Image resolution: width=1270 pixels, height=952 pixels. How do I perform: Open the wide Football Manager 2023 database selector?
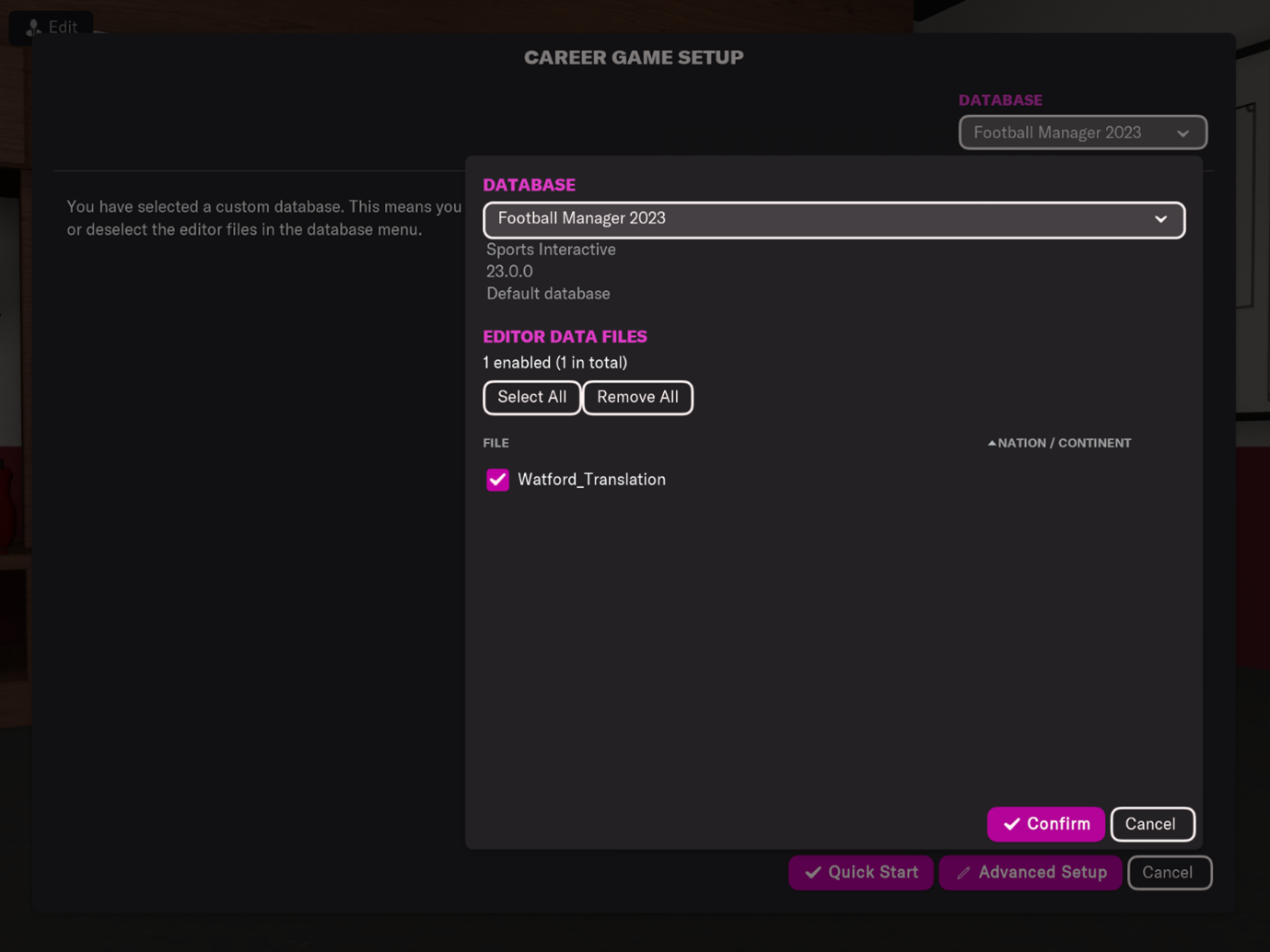(x=820, y=219)
